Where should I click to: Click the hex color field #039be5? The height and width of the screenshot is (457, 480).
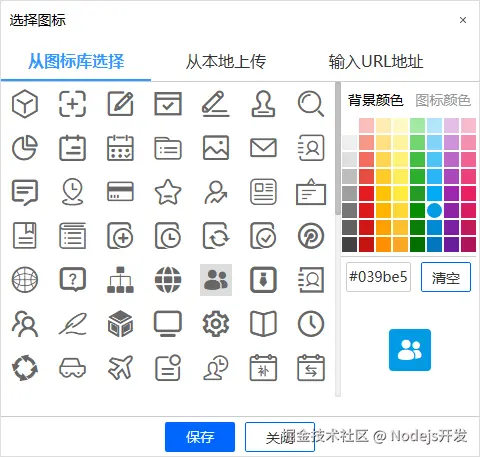(x=378, y=277)
